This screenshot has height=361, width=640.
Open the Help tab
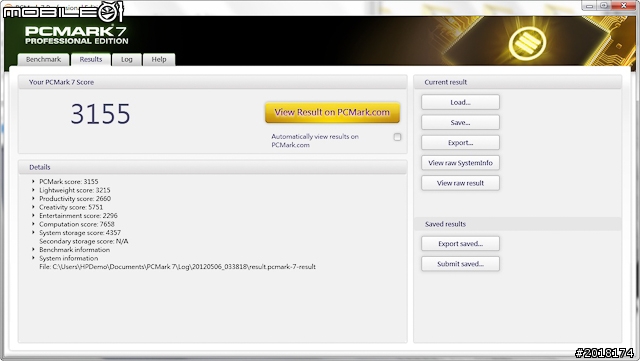[159, 60]
